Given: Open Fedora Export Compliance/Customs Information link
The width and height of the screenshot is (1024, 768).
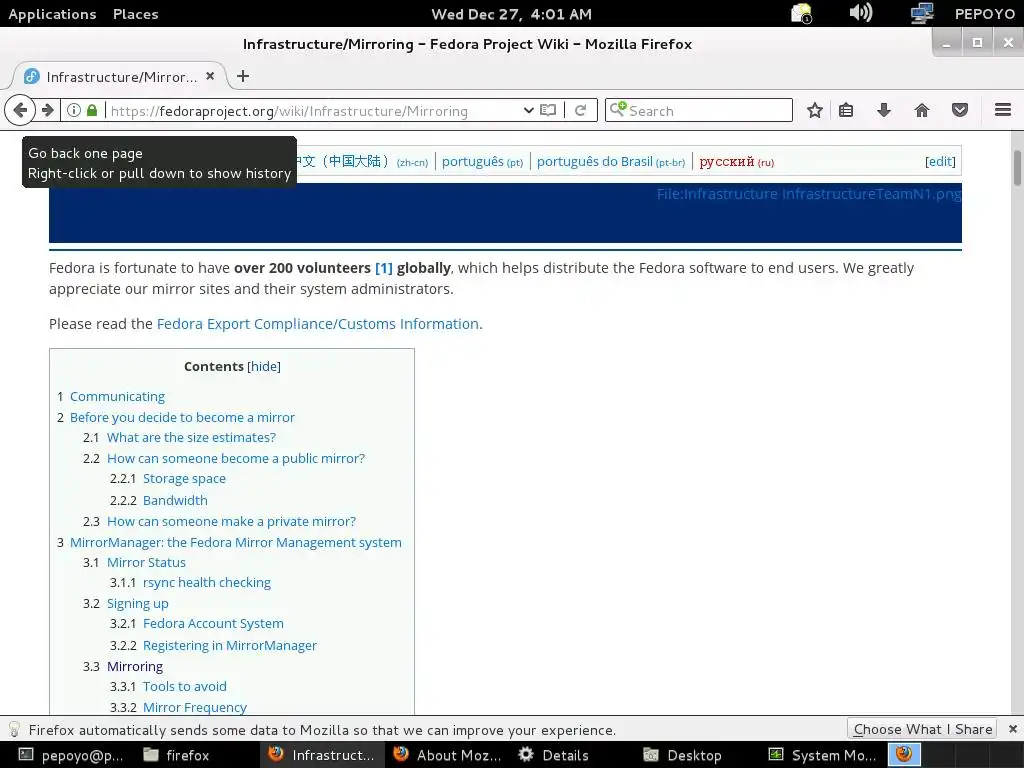Looking at the screenshot, I should click(x=317, y=324).
